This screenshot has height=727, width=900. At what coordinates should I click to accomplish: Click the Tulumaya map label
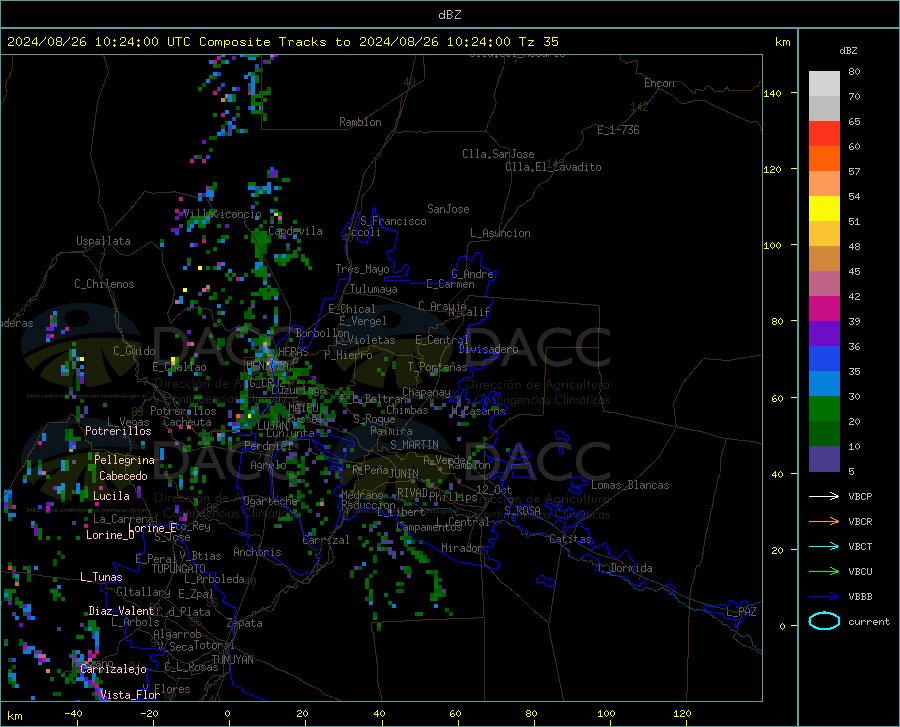point(373,289)
